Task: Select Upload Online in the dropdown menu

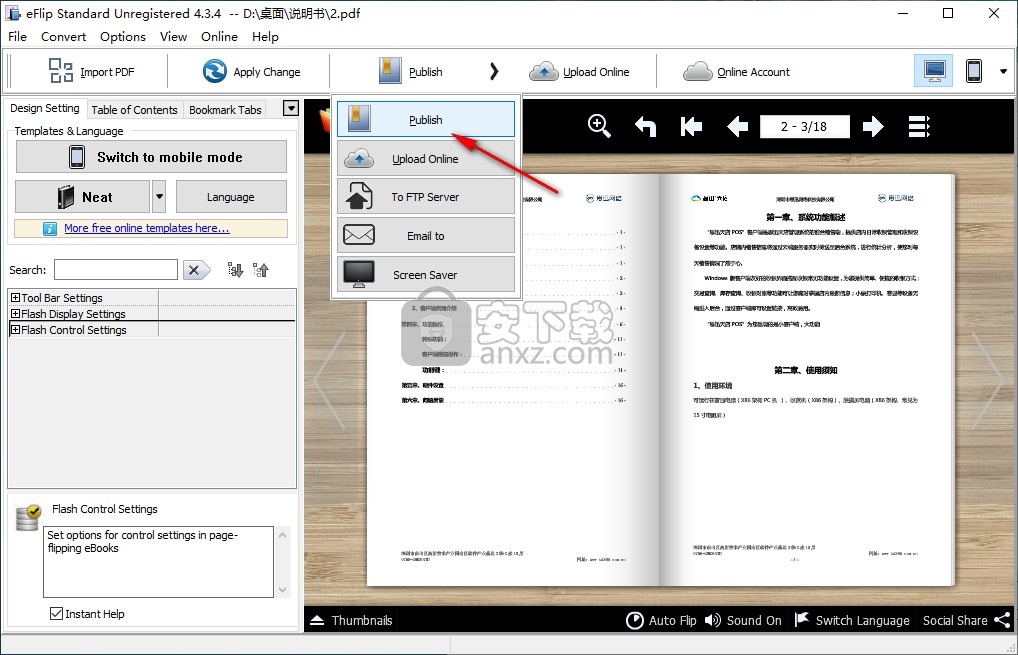Action: click(426, 158)
